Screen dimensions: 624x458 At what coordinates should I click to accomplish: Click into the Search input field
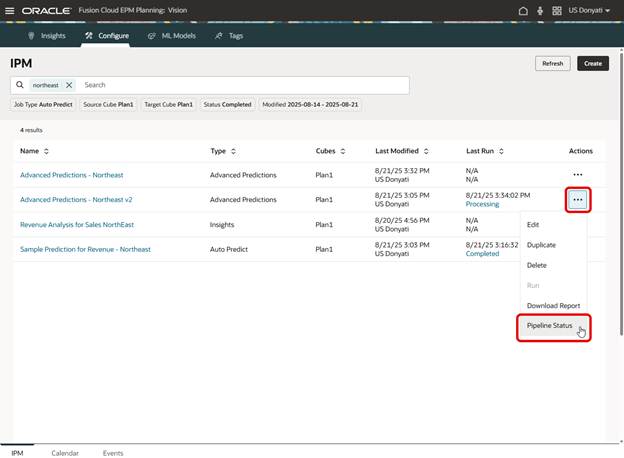(x=240, y=85)
